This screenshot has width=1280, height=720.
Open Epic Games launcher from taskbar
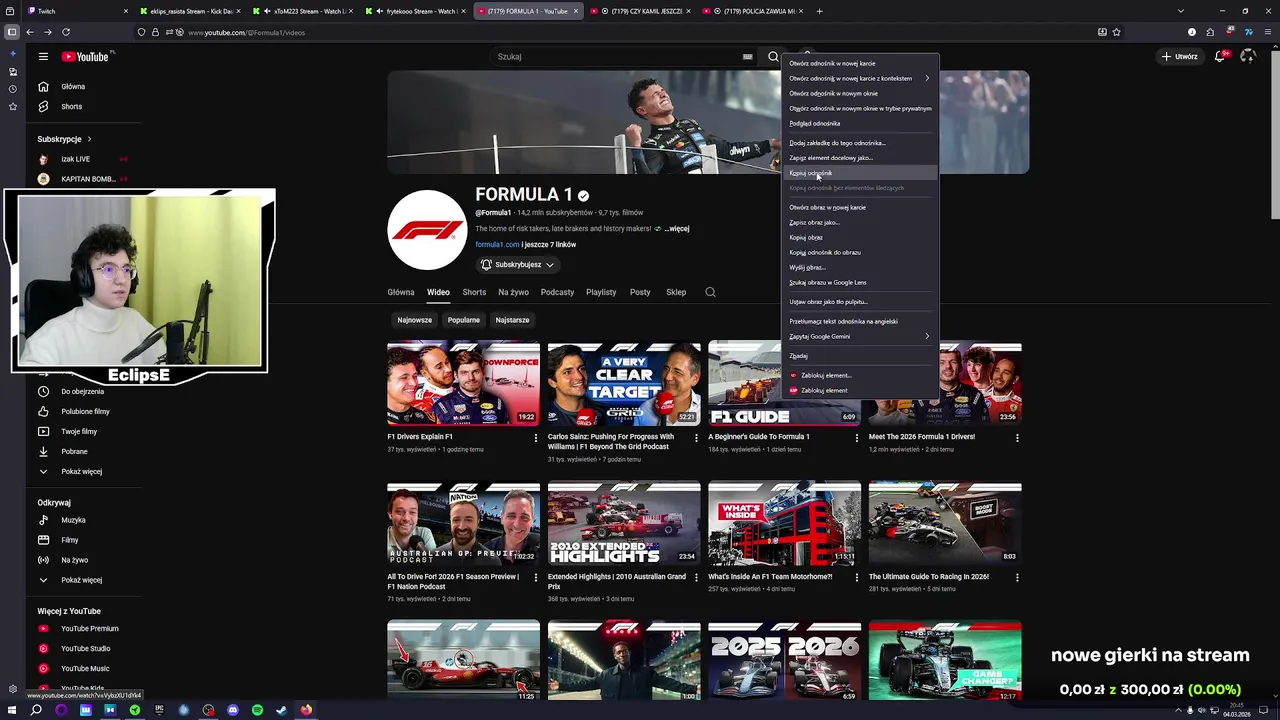point(159,710)
